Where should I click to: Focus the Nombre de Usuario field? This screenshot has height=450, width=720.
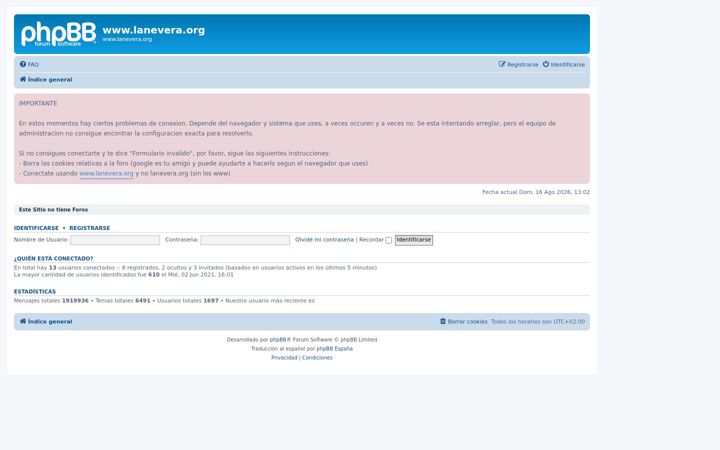(115, 240)
